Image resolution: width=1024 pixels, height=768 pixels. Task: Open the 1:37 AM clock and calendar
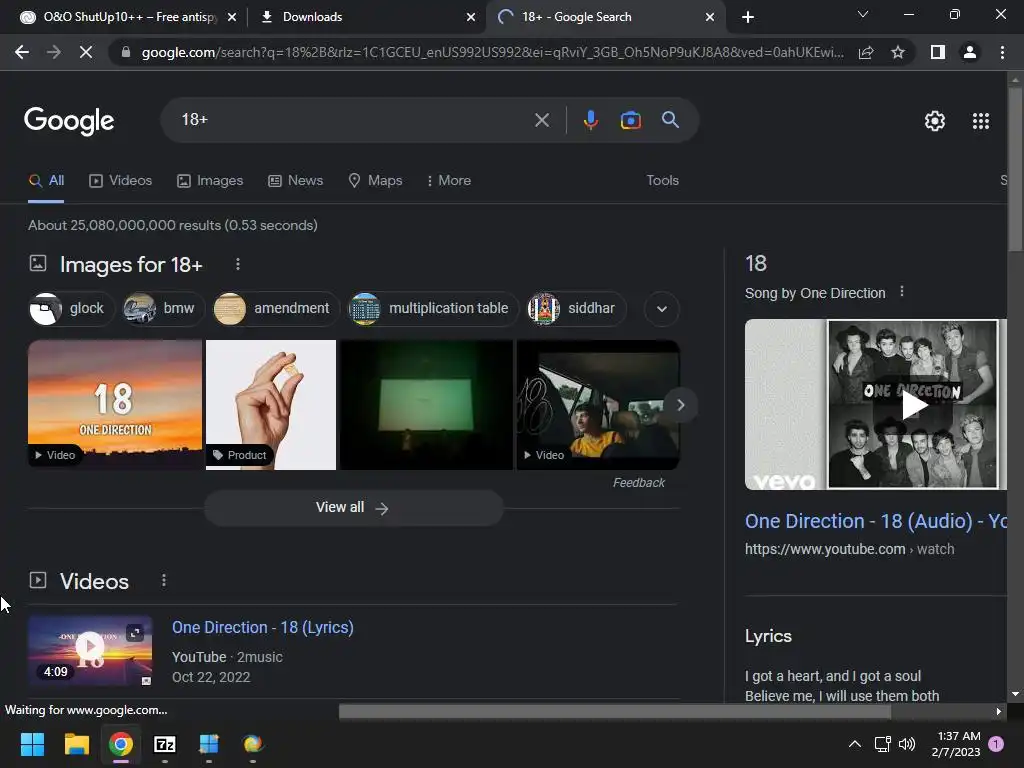(x=956, y=744)
